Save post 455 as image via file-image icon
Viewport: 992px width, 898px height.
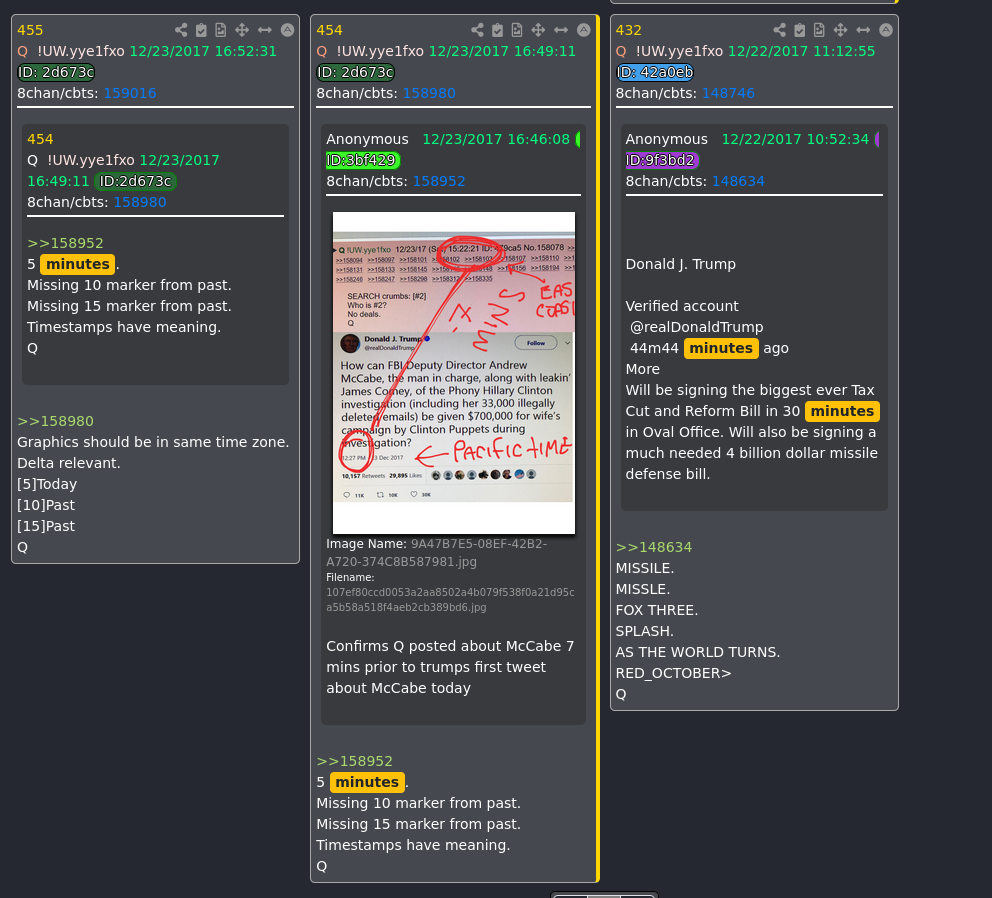tap(221, 30)
